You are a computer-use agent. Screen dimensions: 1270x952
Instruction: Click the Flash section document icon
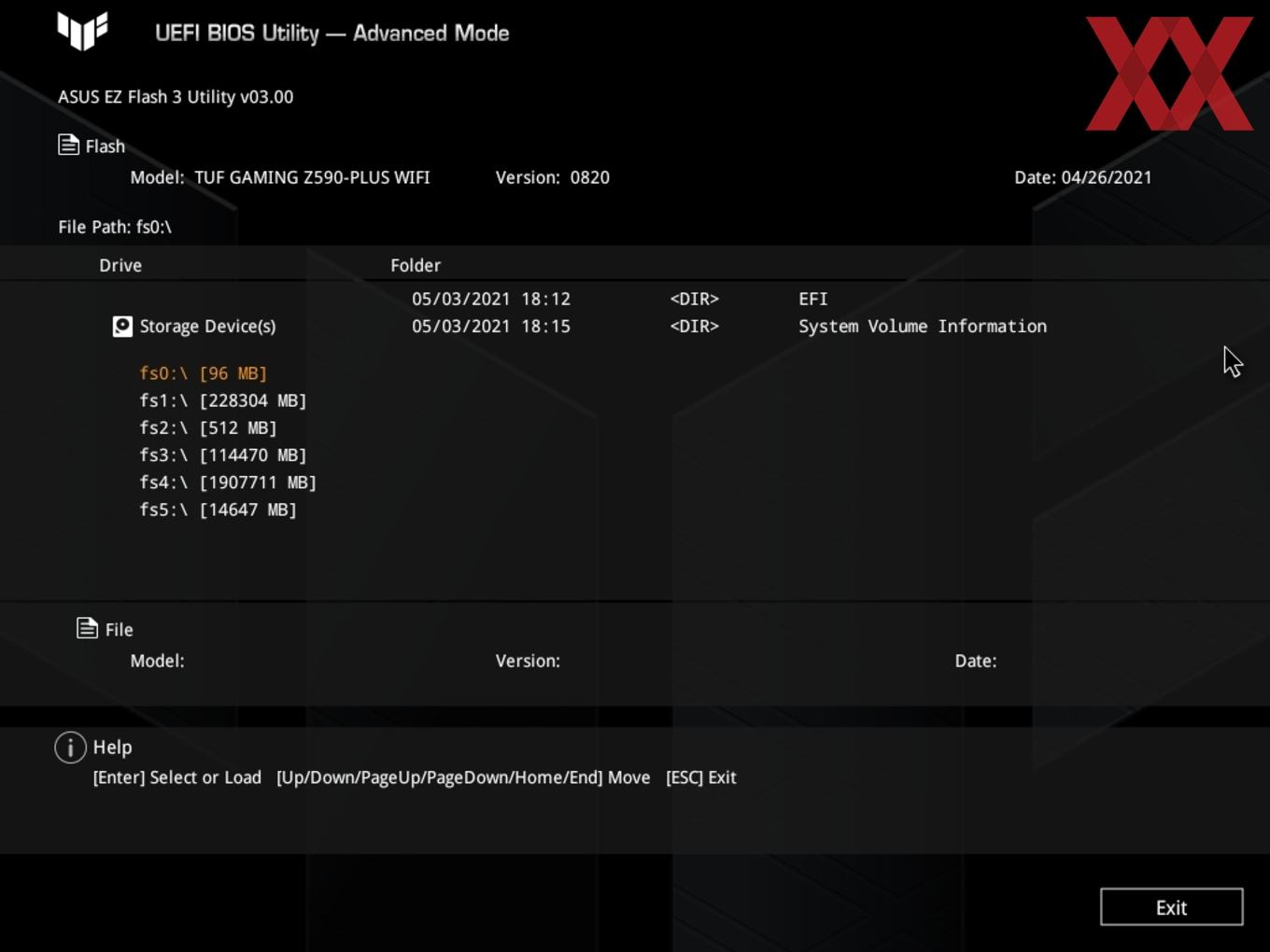68,145
